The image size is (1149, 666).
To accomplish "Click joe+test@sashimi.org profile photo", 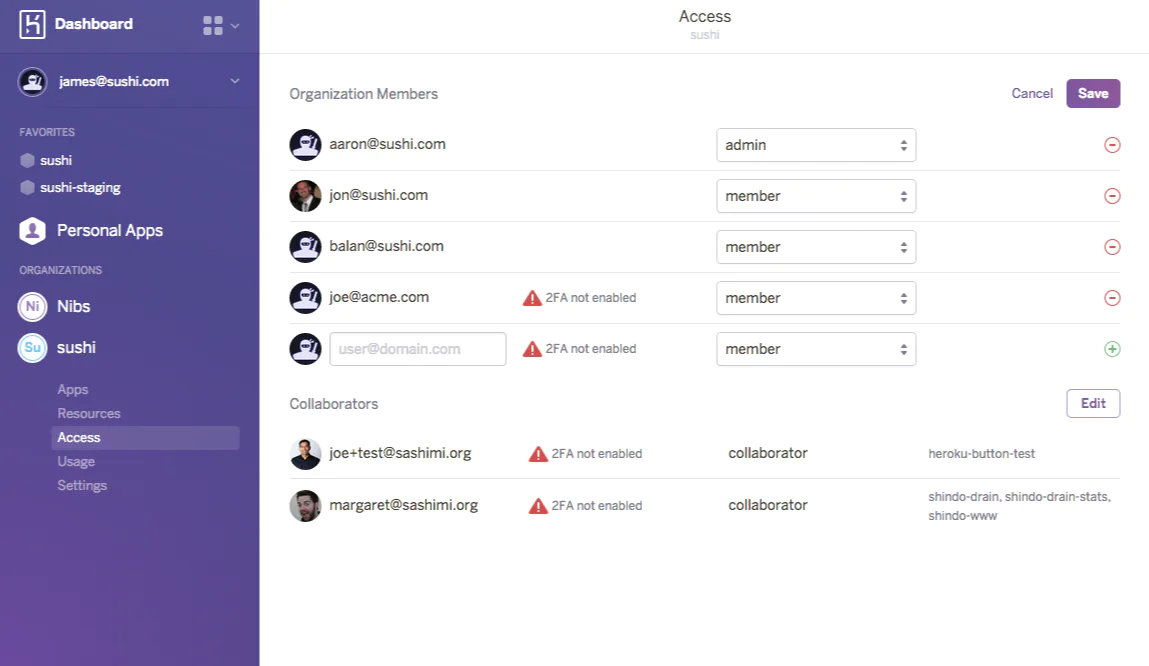I will click(305, 454).
